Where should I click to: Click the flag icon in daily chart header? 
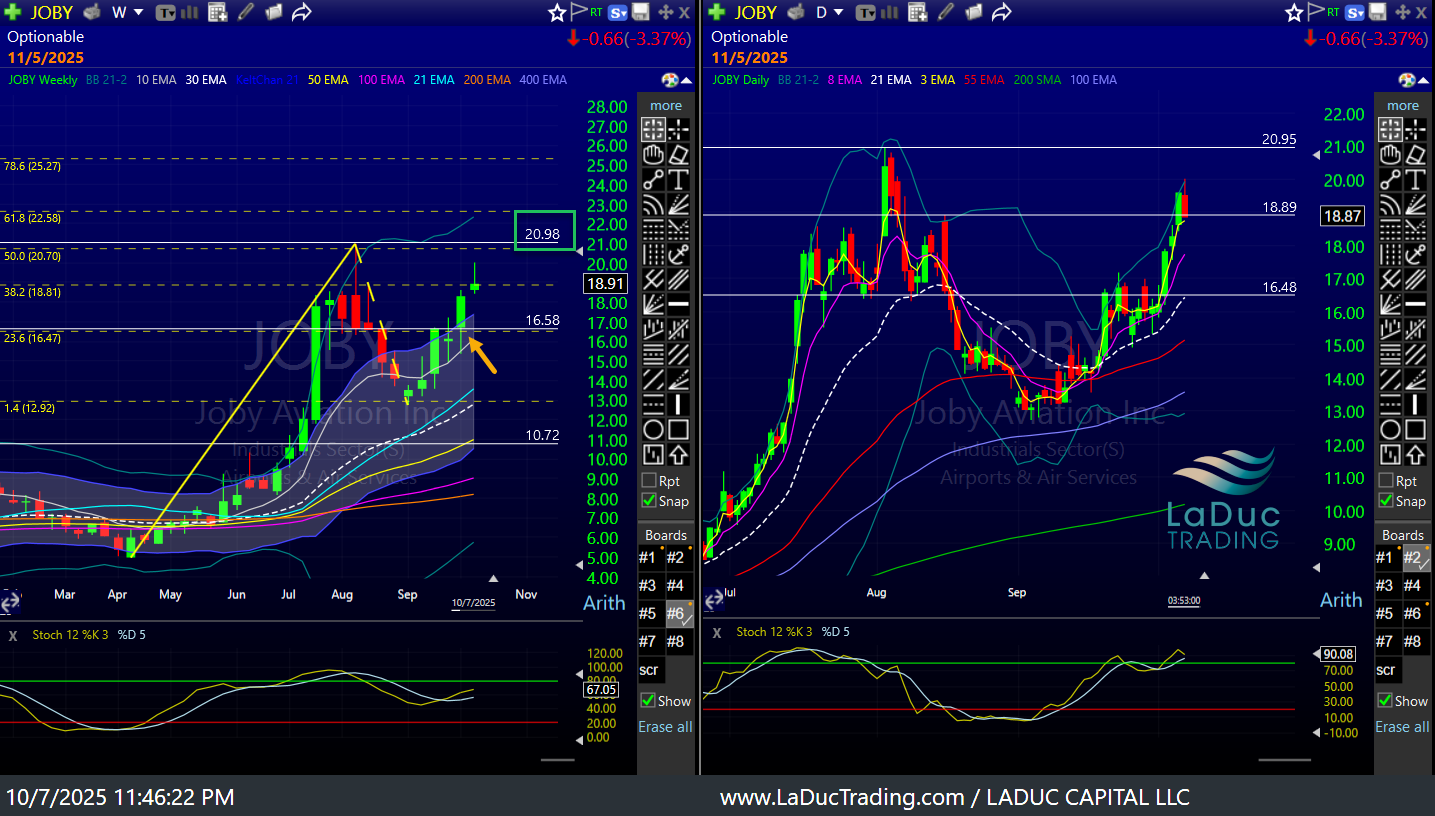tap(1315, 12)
